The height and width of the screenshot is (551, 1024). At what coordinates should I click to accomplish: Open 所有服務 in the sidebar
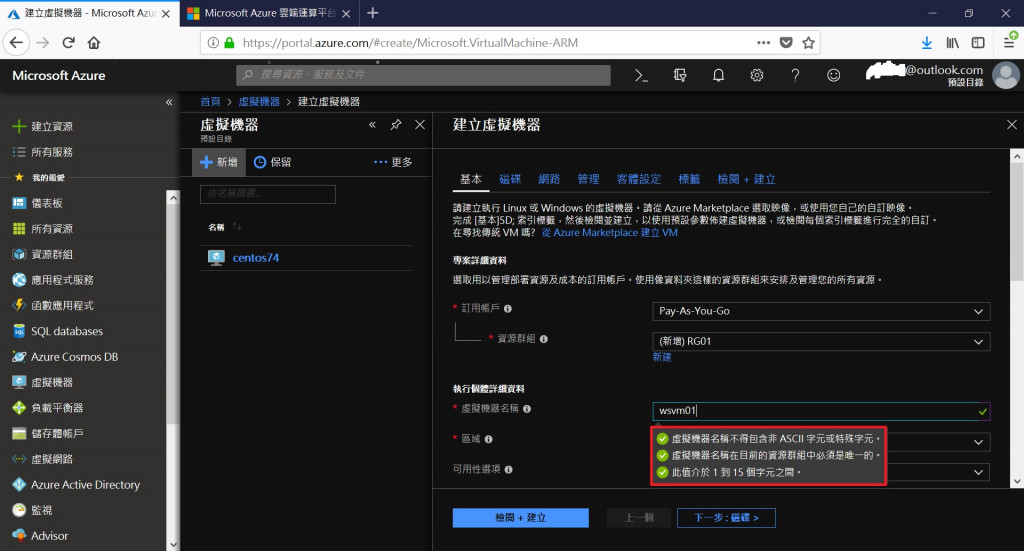43,152
